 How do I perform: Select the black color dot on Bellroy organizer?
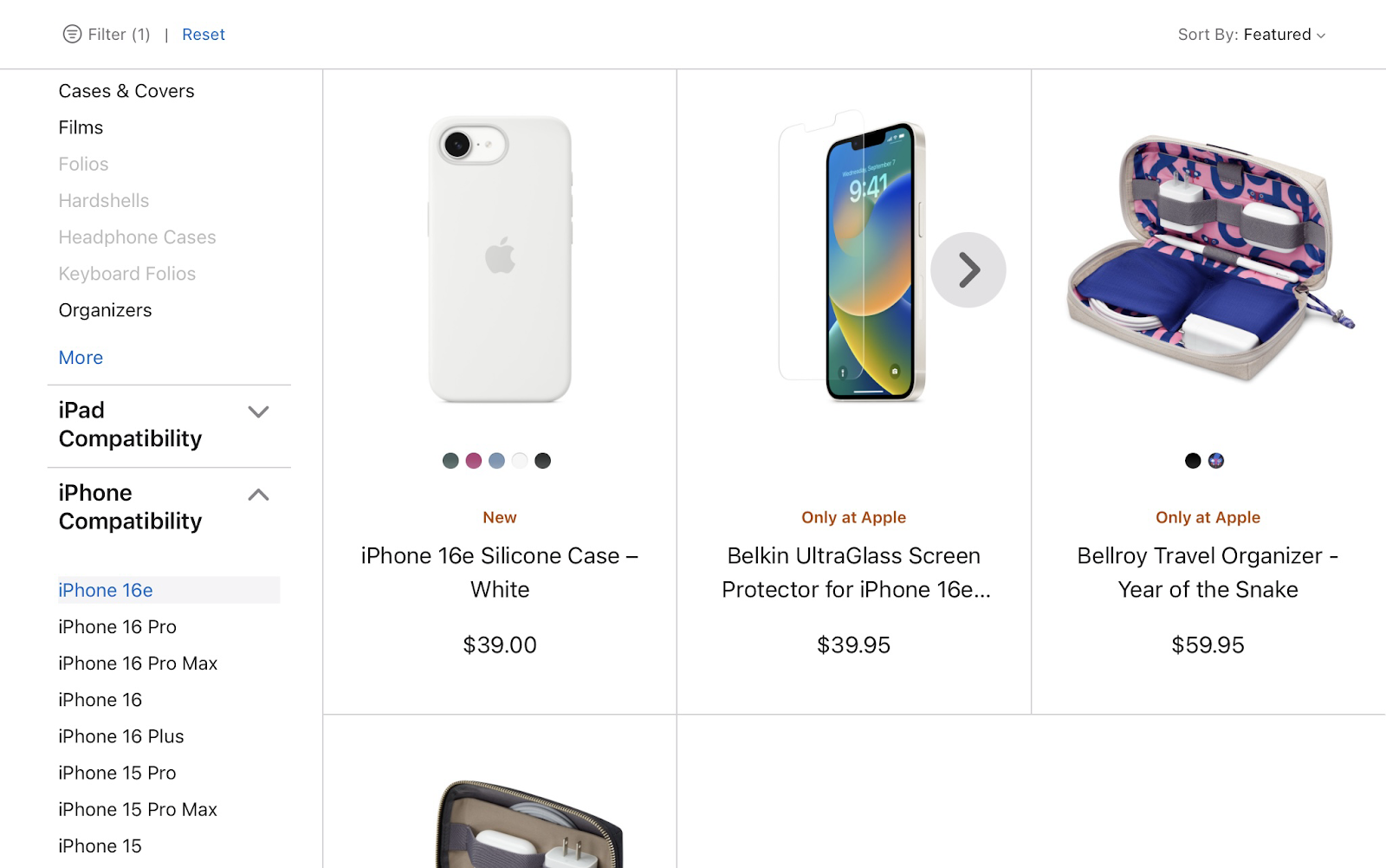click(1193, 460)
